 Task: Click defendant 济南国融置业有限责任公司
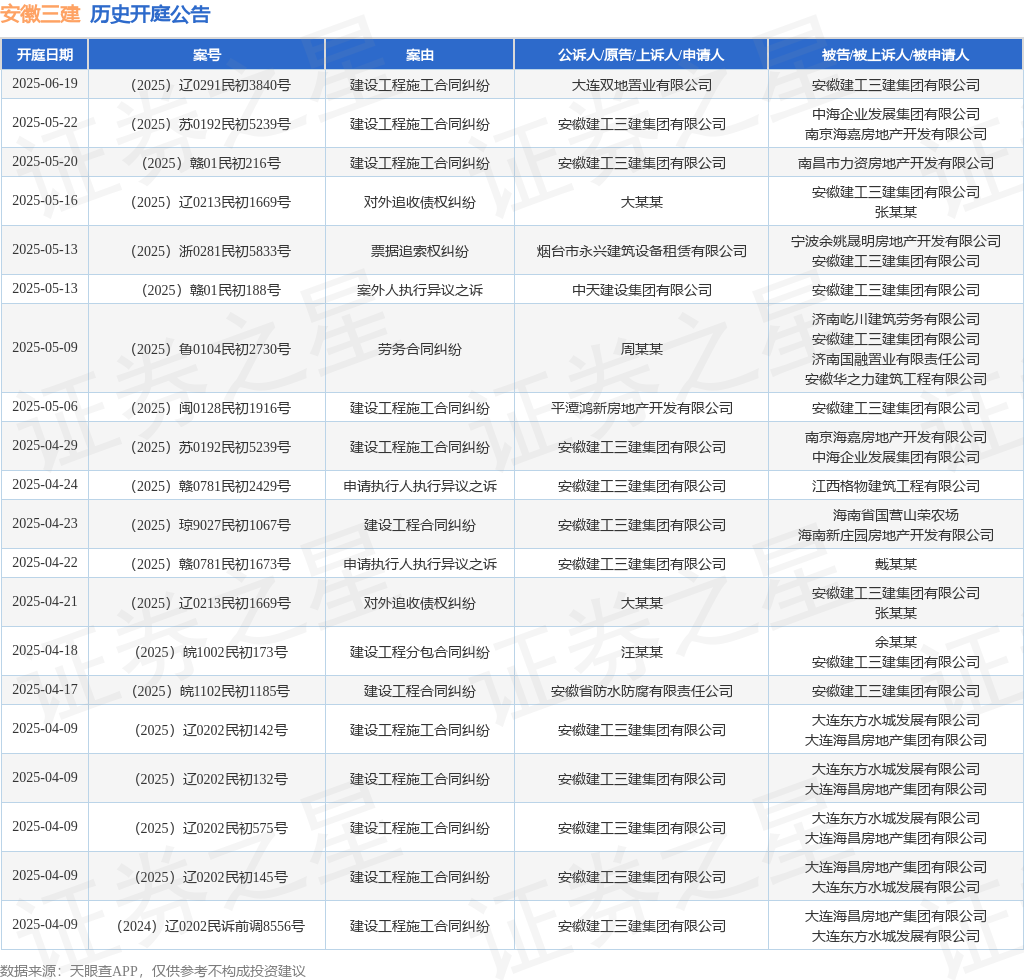coord(895,358)
